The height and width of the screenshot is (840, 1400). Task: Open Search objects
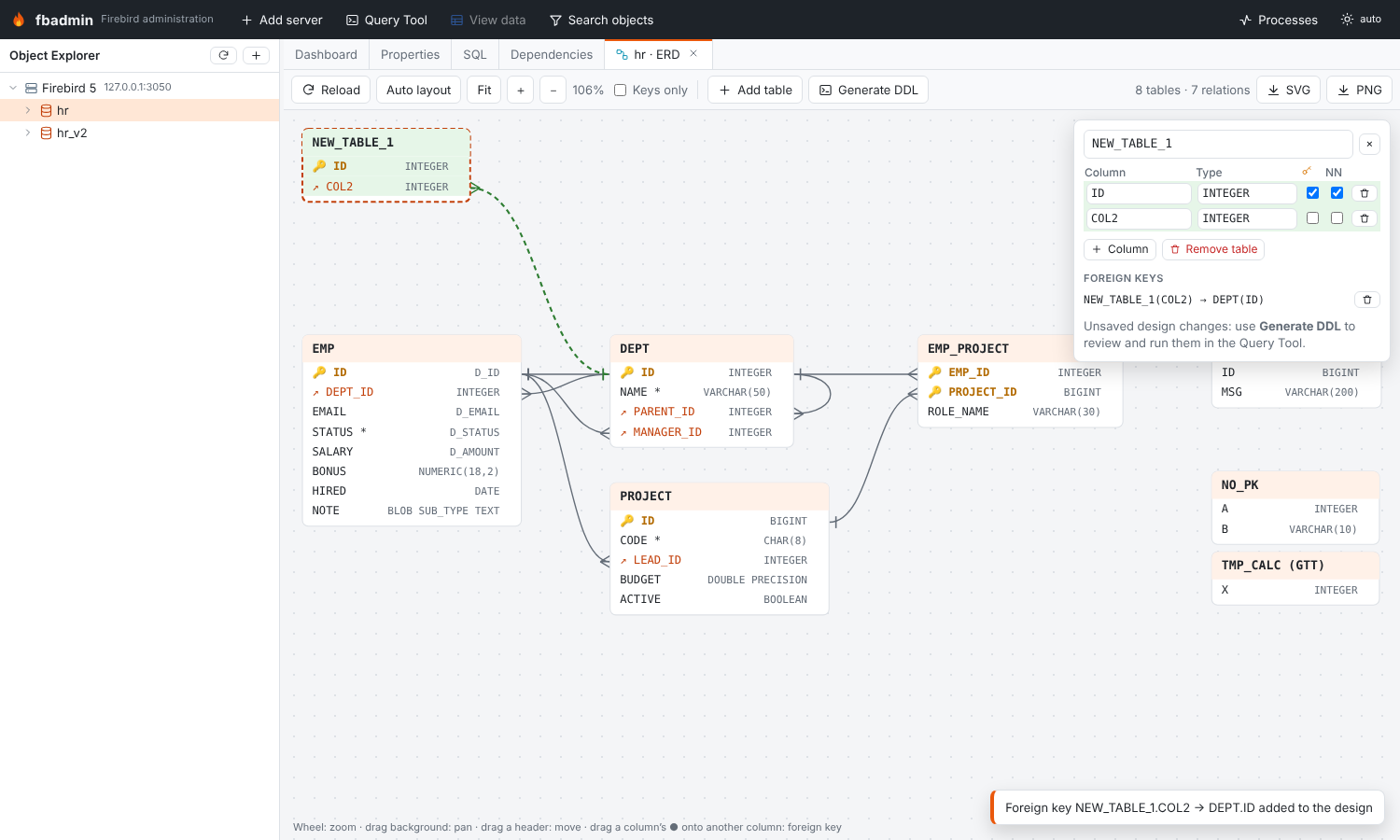[601, 20]
